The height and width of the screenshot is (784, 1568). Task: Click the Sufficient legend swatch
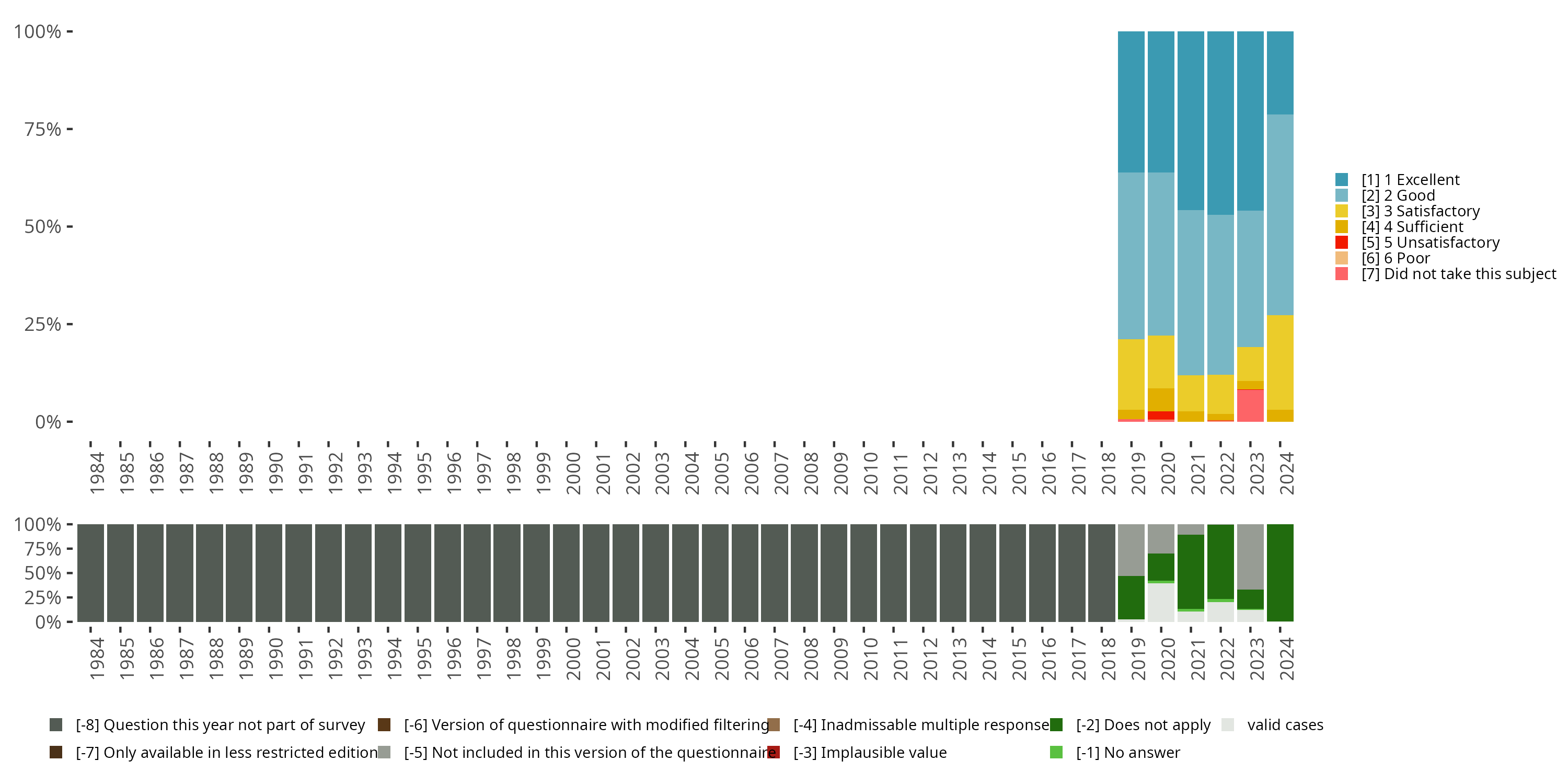(x=1342, y=226)
